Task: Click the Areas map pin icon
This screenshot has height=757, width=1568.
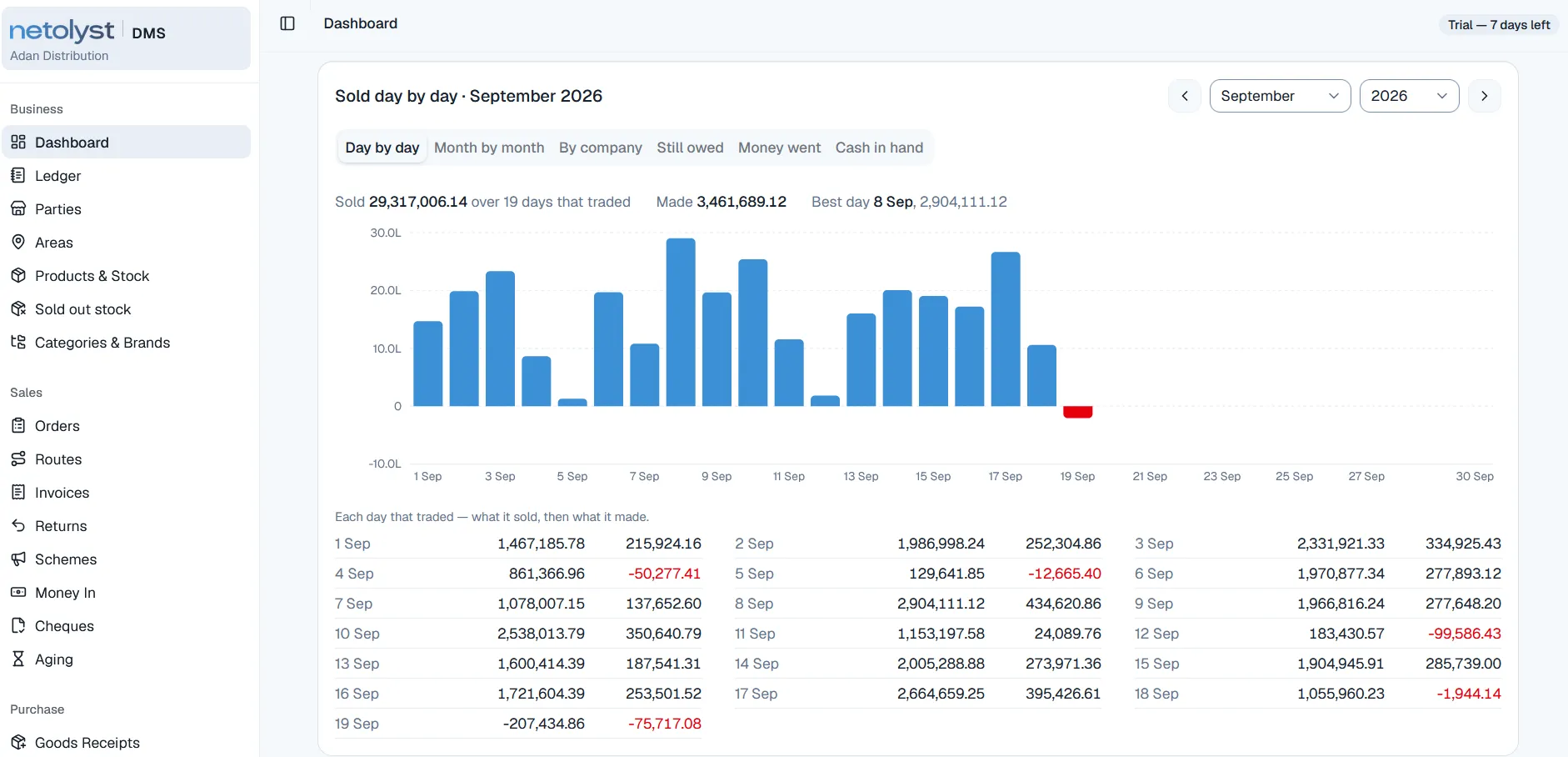Action: (18, 242)
